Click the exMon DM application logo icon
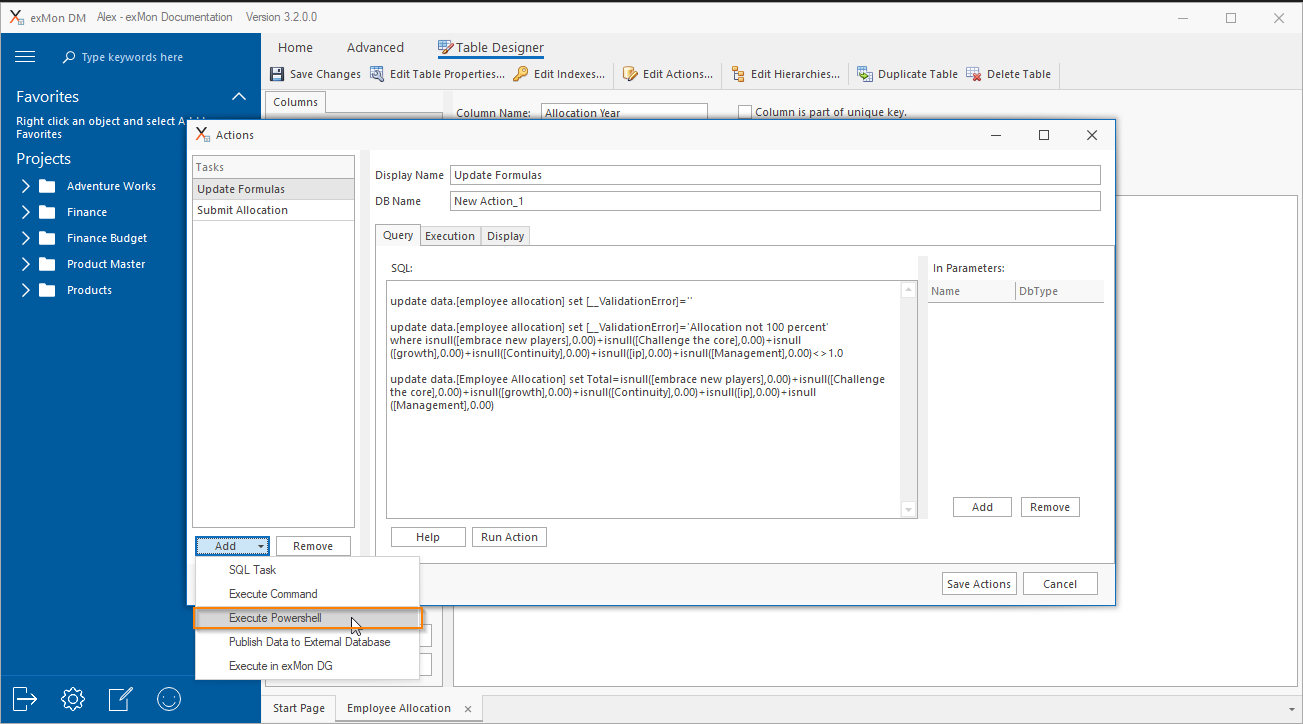Viewport: 1303px width, 724px height. [16, 17]
